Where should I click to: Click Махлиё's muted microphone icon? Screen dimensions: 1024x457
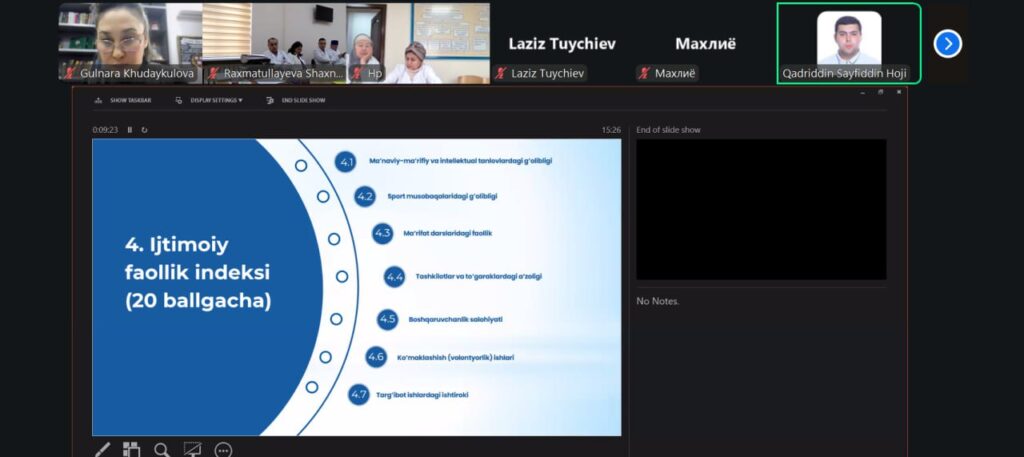coord(645,73)
